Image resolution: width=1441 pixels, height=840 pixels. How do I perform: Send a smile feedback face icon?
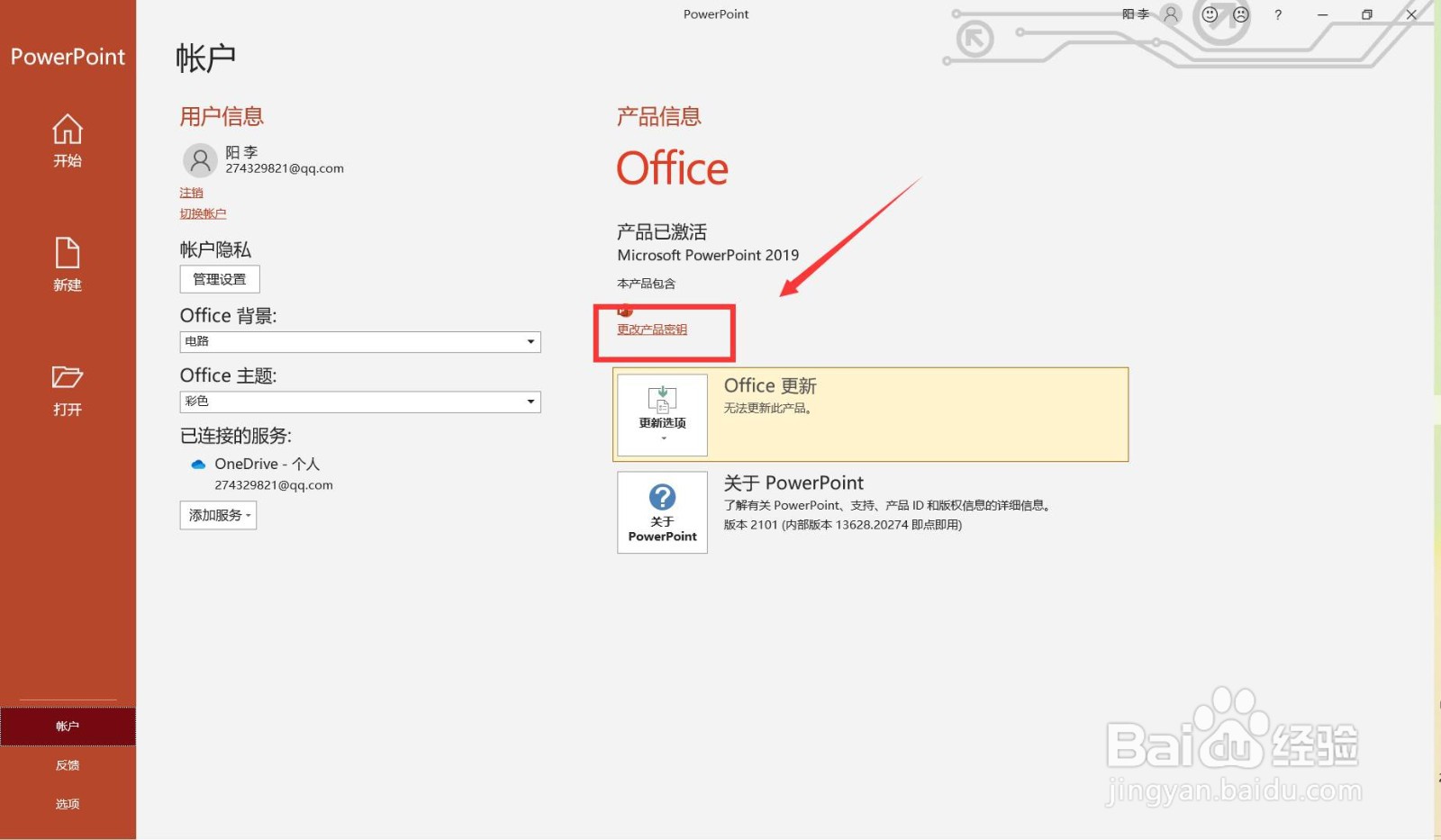[x=1210, y=14]
